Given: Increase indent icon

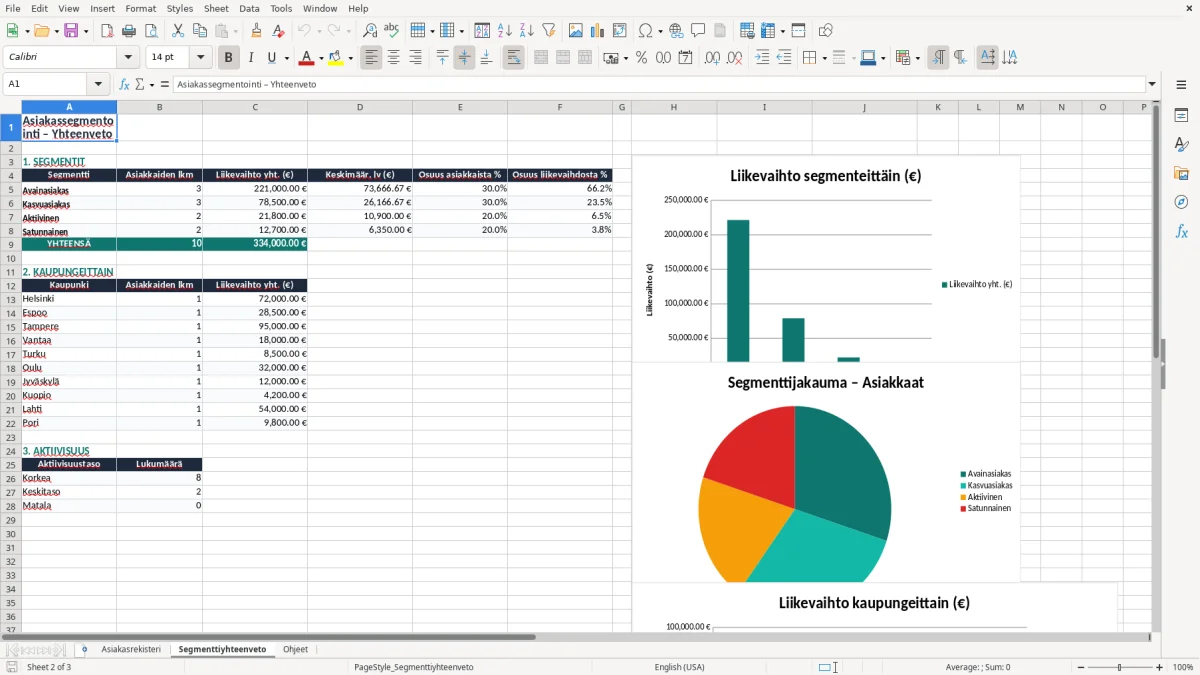Looking at the screenshot, I should (x=762, y=58).
